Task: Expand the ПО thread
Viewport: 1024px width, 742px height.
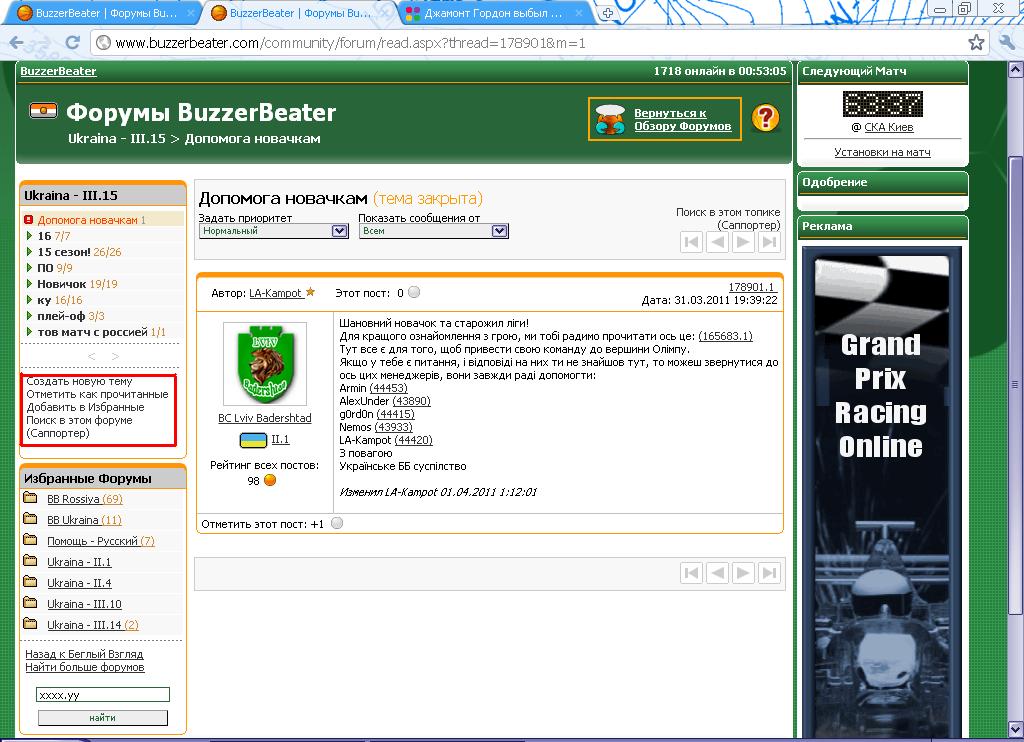Action: coord(29,267)
